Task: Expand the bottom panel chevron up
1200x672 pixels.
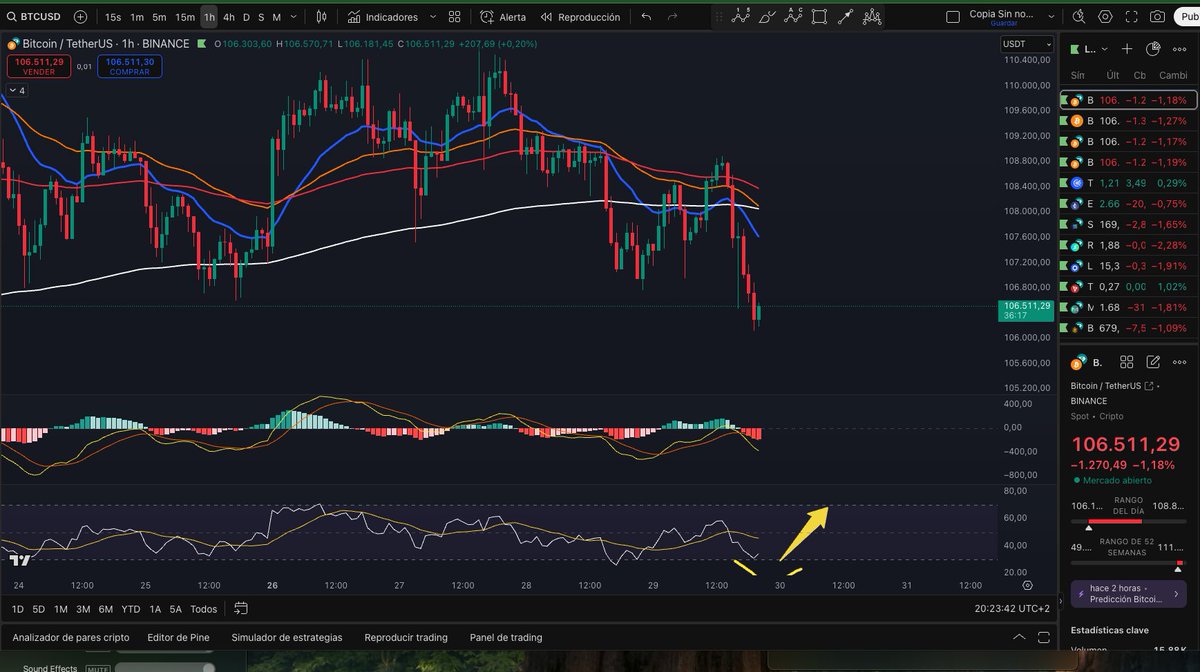Action: 1019,637
